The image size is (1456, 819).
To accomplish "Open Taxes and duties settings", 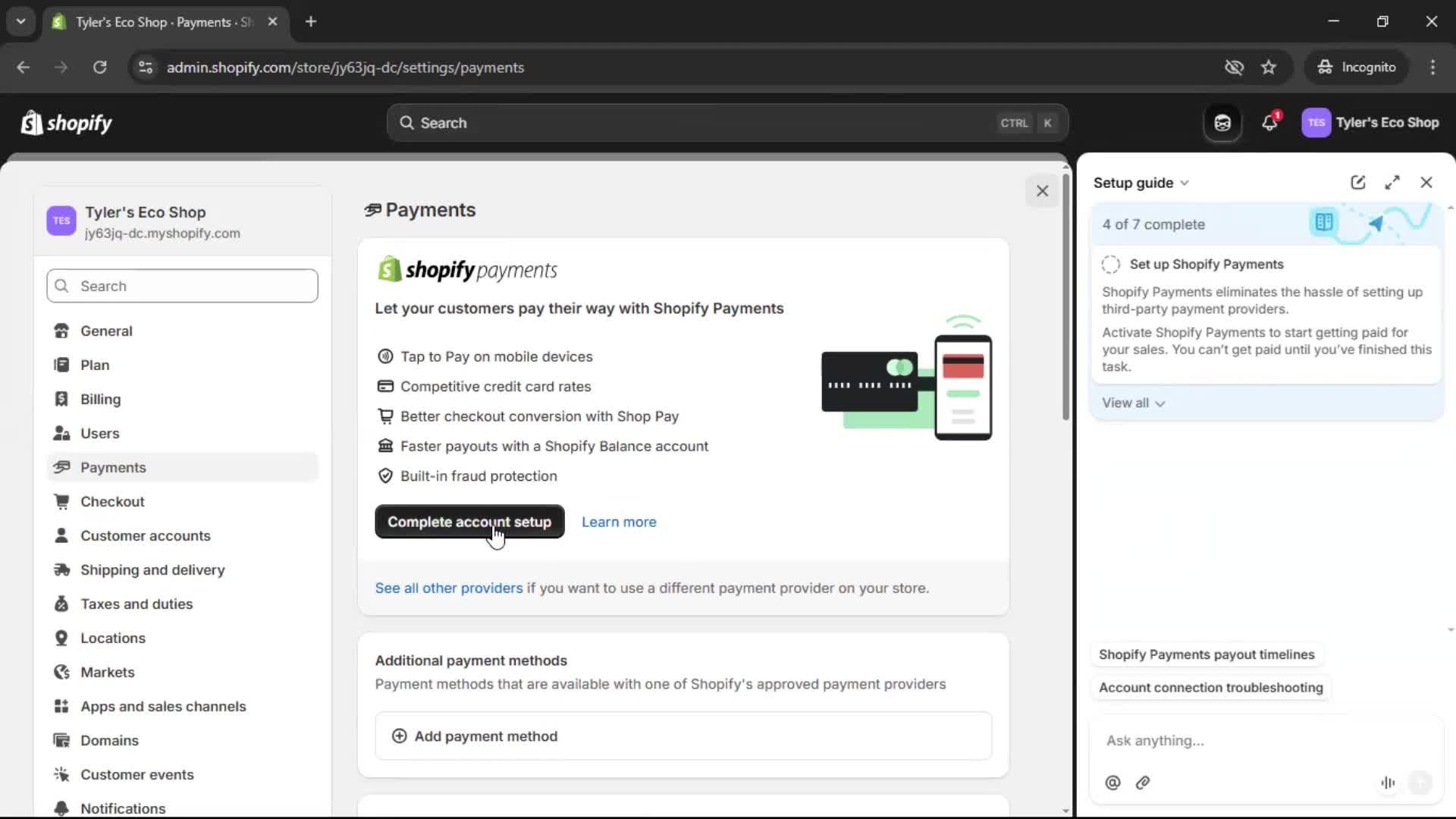I will coord(136,604).
